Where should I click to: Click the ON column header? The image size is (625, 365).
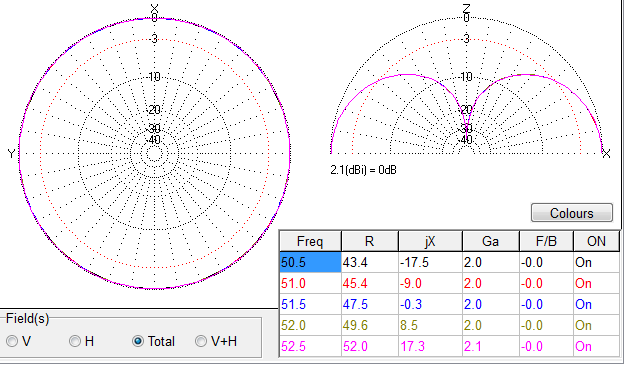pyautogui.click(x=596, y=241)
